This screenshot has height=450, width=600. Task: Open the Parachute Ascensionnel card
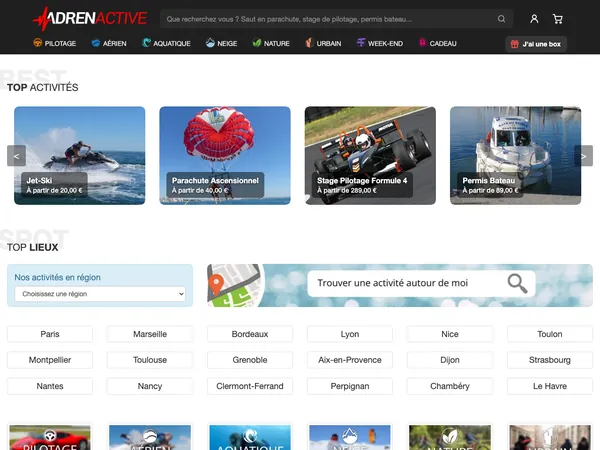225,155
